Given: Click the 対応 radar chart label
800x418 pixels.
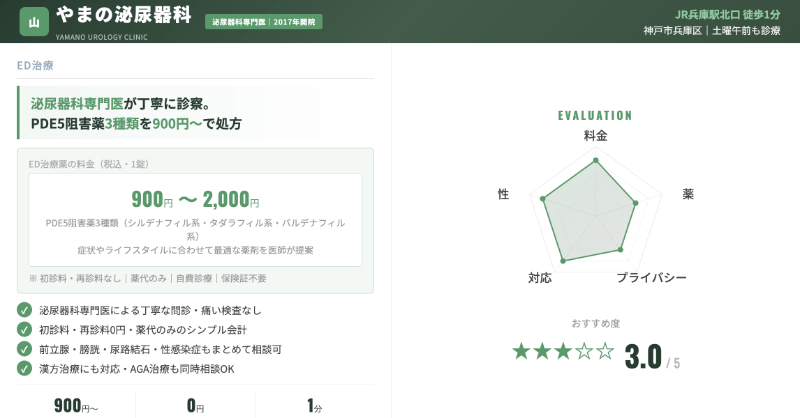Looking at the screenshot, I should point(539,277).
